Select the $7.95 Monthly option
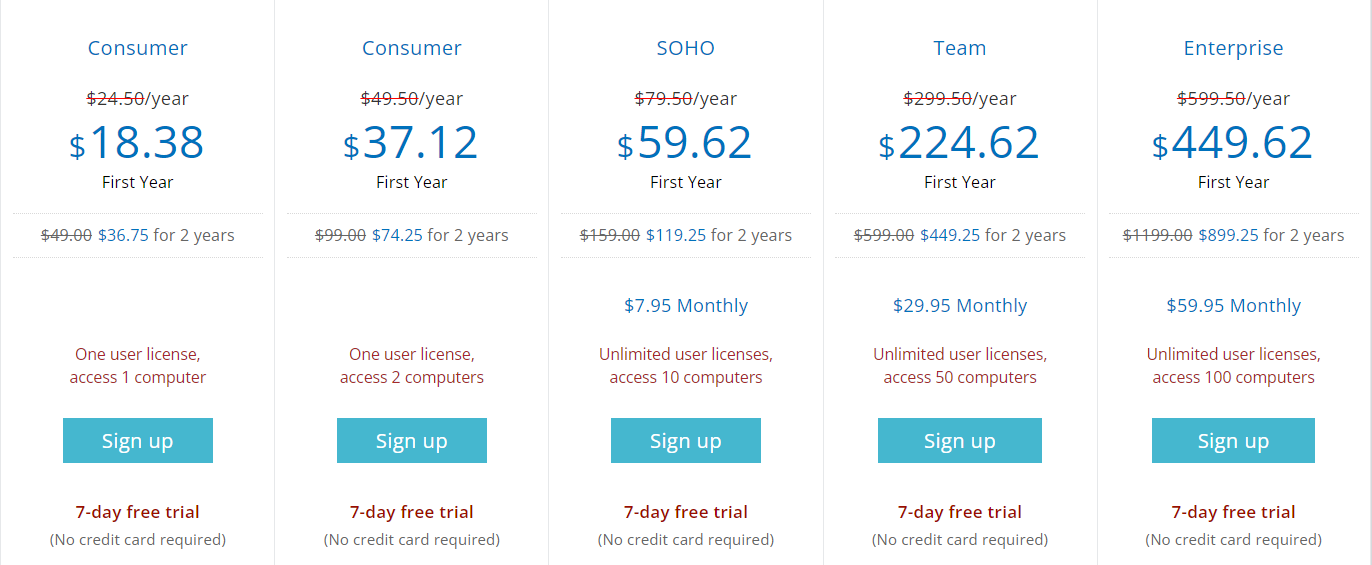 [x=686, y=306]
